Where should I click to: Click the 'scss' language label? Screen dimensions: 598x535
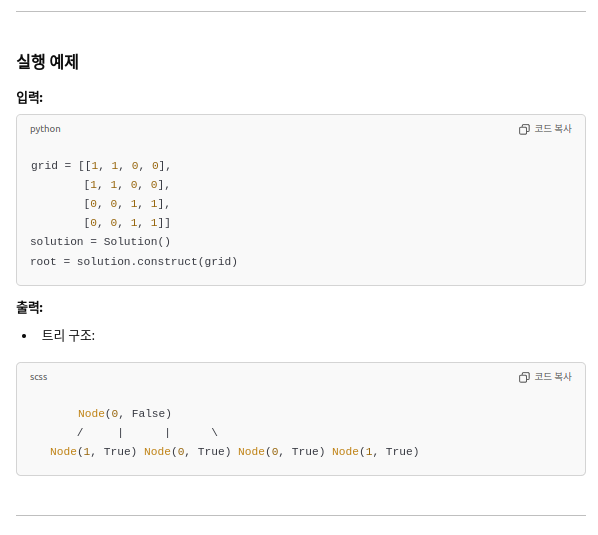39,377
